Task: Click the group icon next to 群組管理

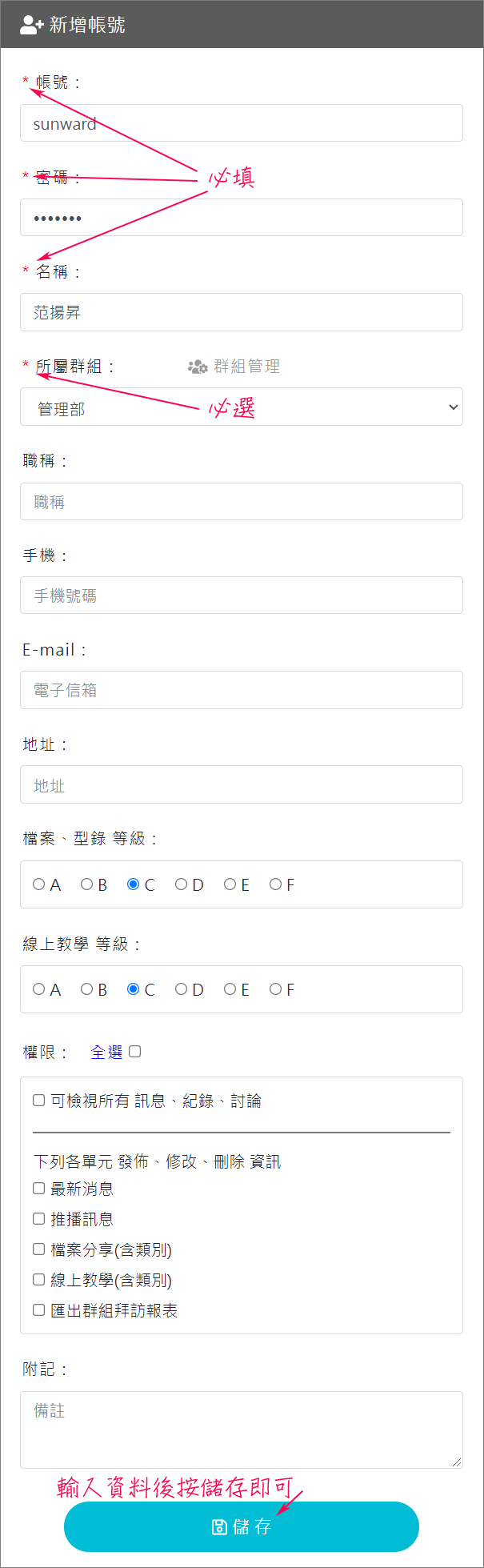Action: pyautogui.click(x=198, y=367)
